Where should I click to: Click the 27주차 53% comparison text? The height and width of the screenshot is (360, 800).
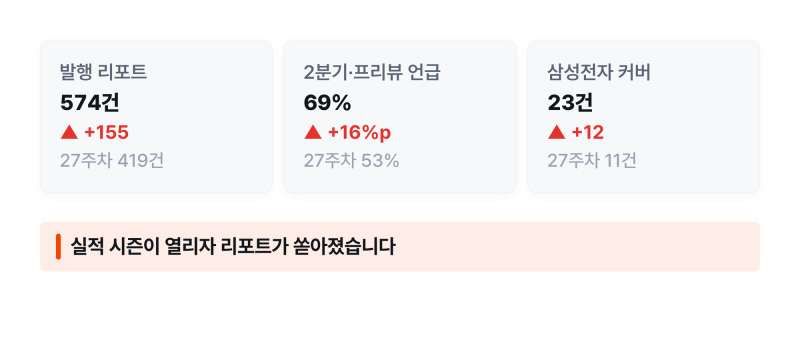tap(352, 161)
